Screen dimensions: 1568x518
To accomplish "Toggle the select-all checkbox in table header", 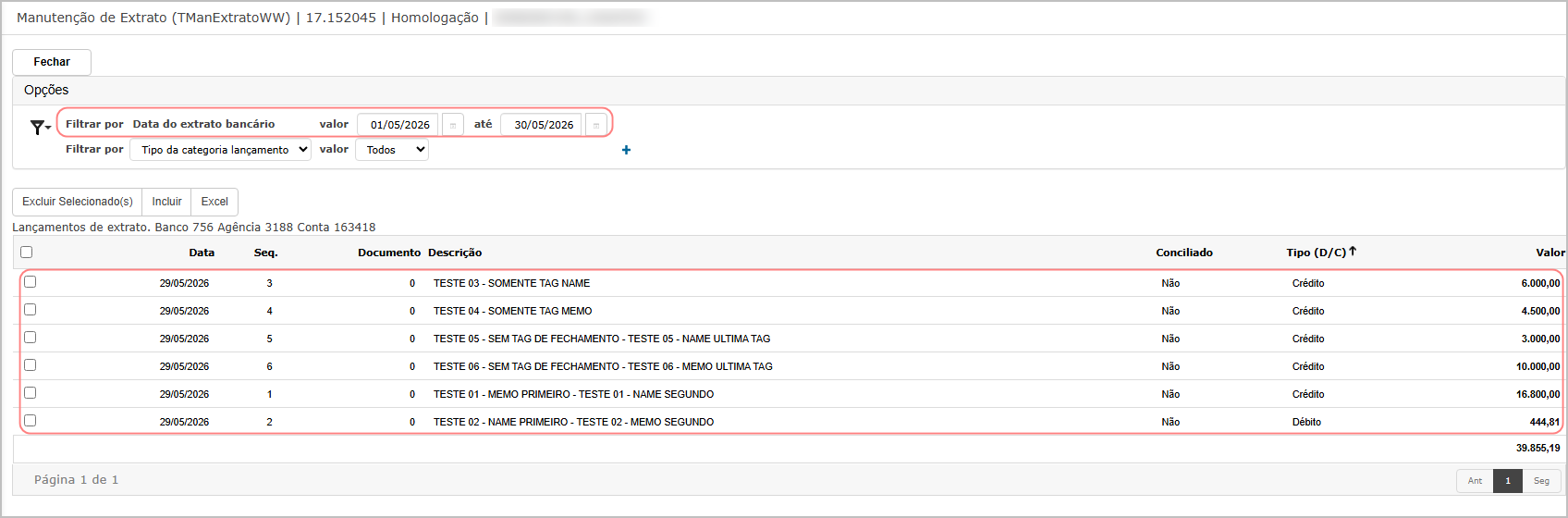I will tap(26, 252).
